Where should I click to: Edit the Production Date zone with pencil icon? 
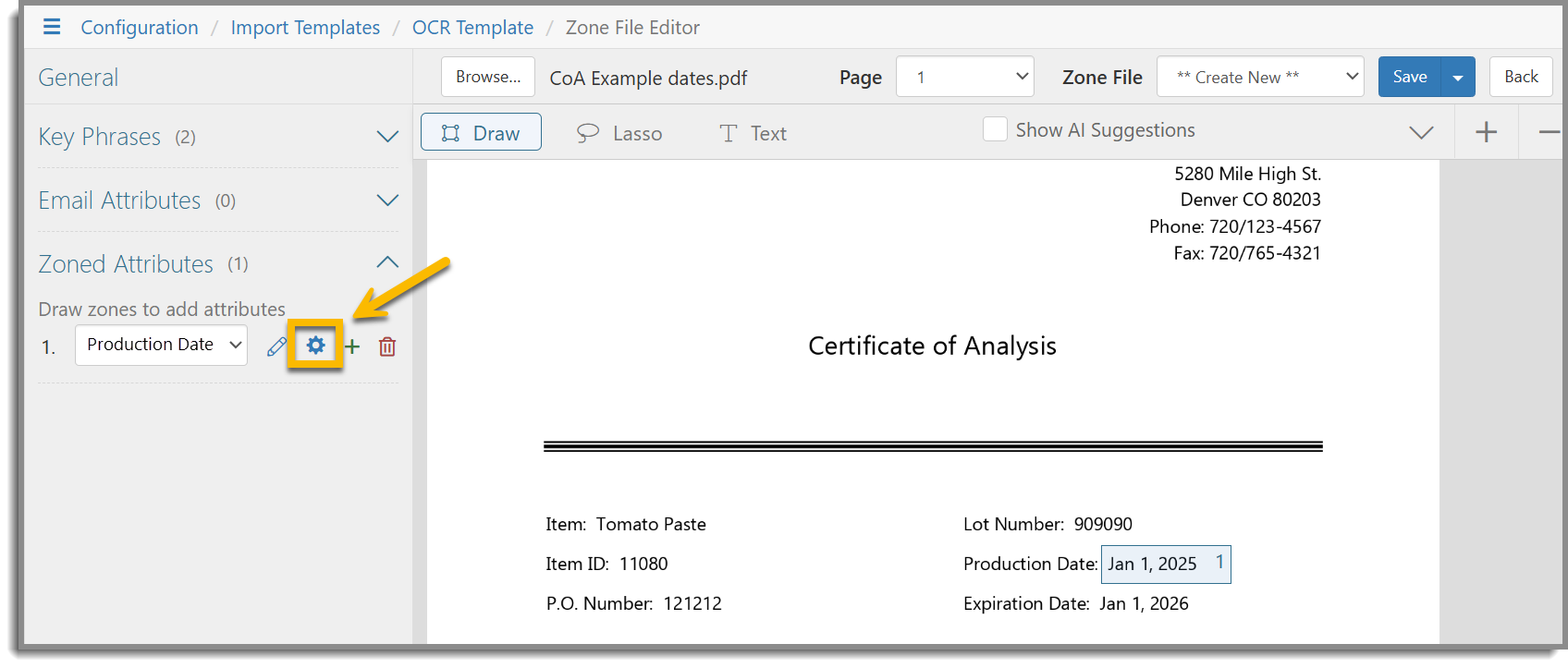[276, 346]
